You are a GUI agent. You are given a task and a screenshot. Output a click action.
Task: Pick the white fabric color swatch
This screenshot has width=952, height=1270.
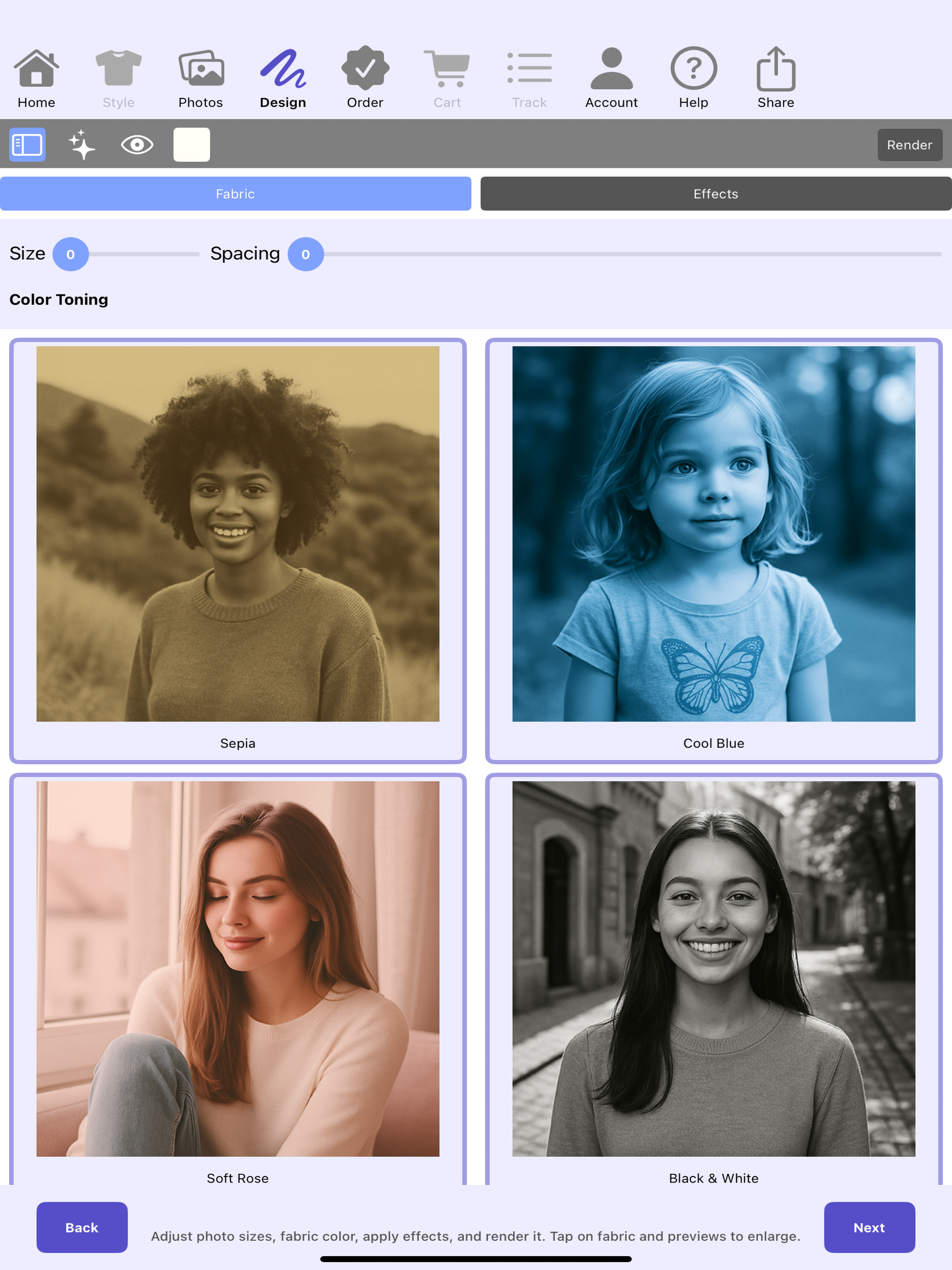tap(192, 145)
